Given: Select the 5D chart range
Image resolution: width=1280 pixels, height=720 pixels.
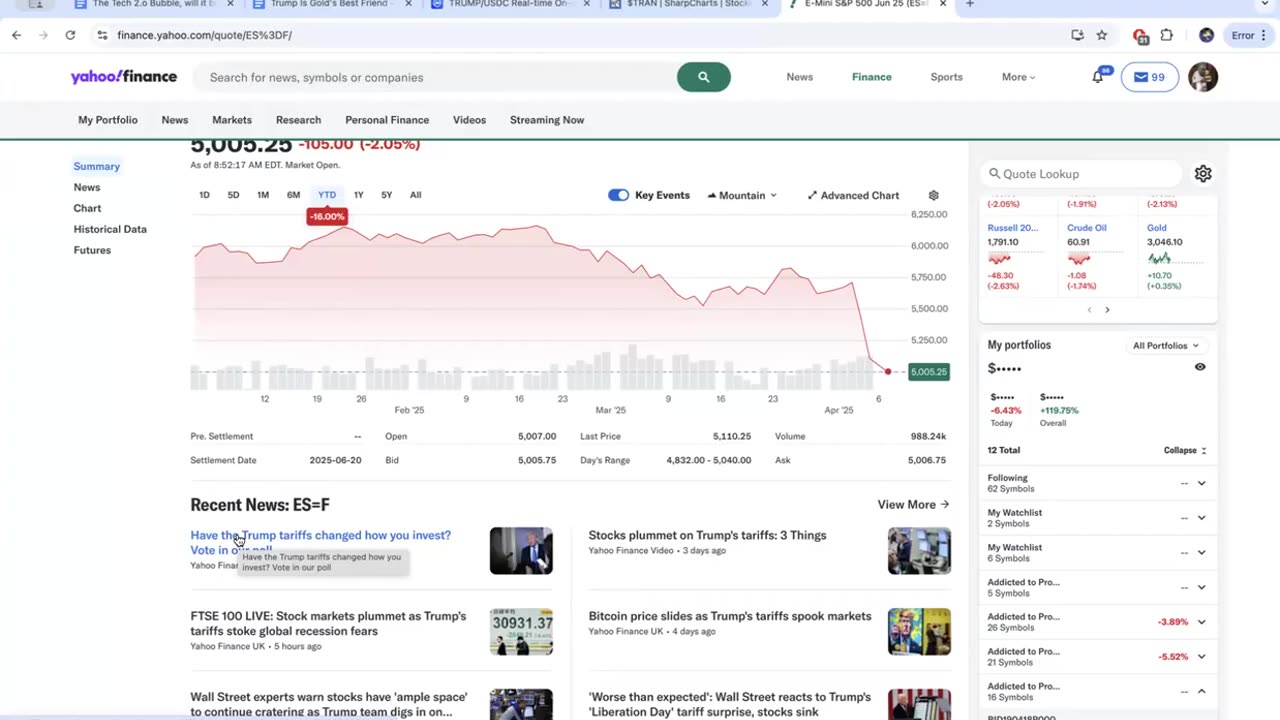Looking at the screenshot, I should [233, 195].
